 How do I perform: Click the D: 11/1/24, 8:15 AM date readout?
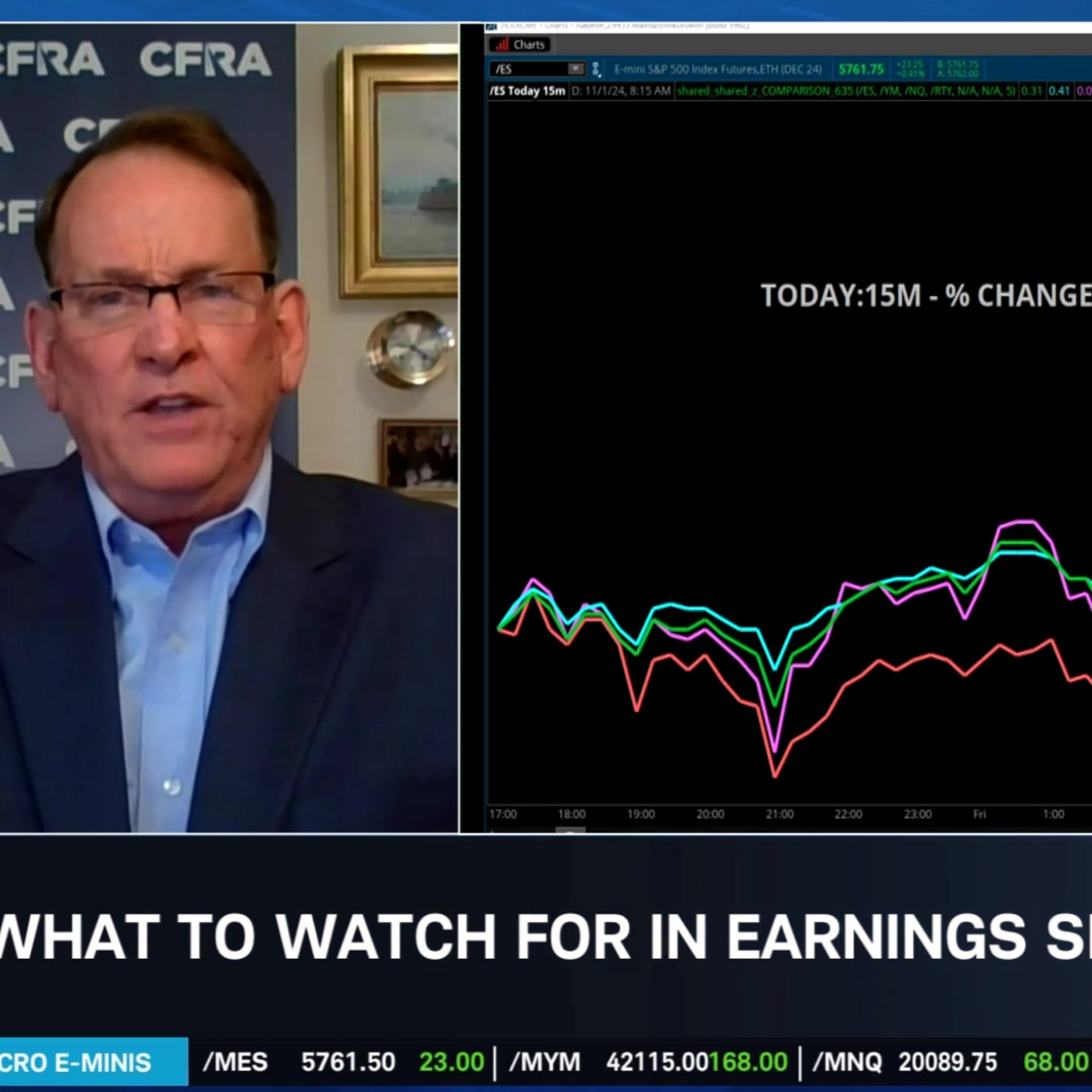pyautogui.click(x=621, y=91)
